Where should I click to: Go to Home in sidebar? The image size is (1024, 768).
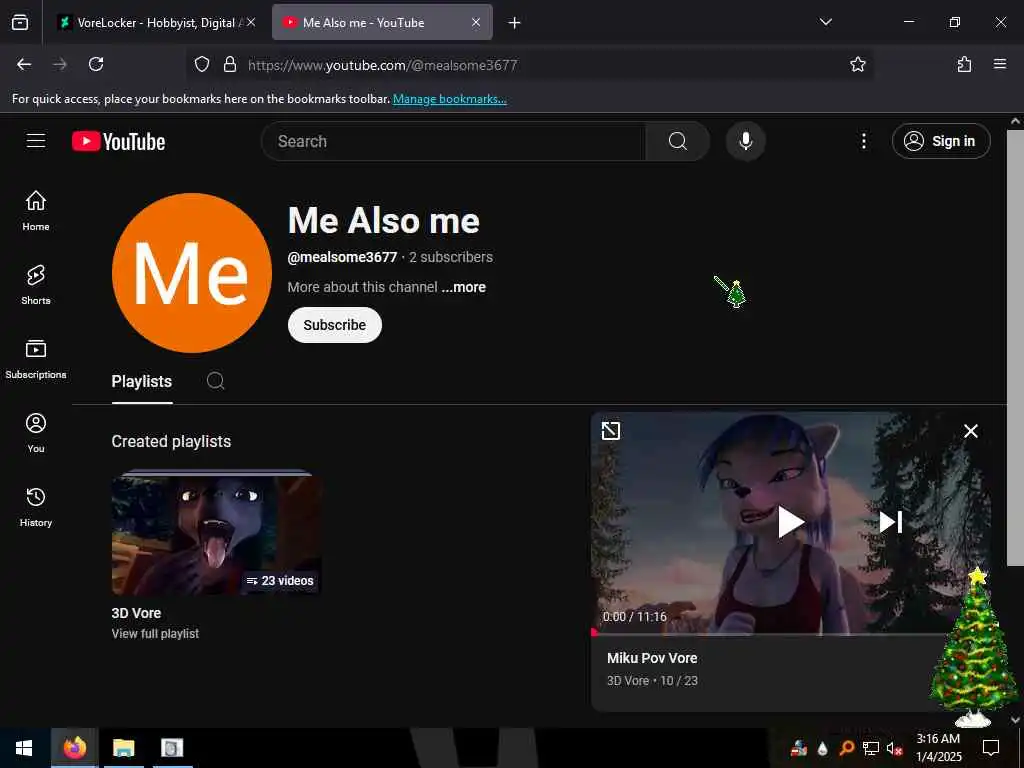point(36,210)
